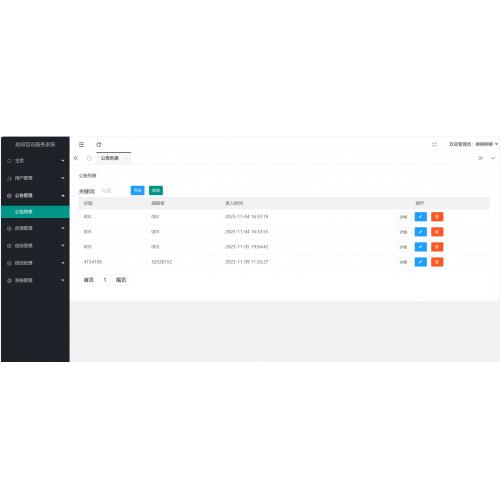Viewport: 500px width, 500px height.
Task: Delete the announcement titled 4154156
Action: [437, 262]
